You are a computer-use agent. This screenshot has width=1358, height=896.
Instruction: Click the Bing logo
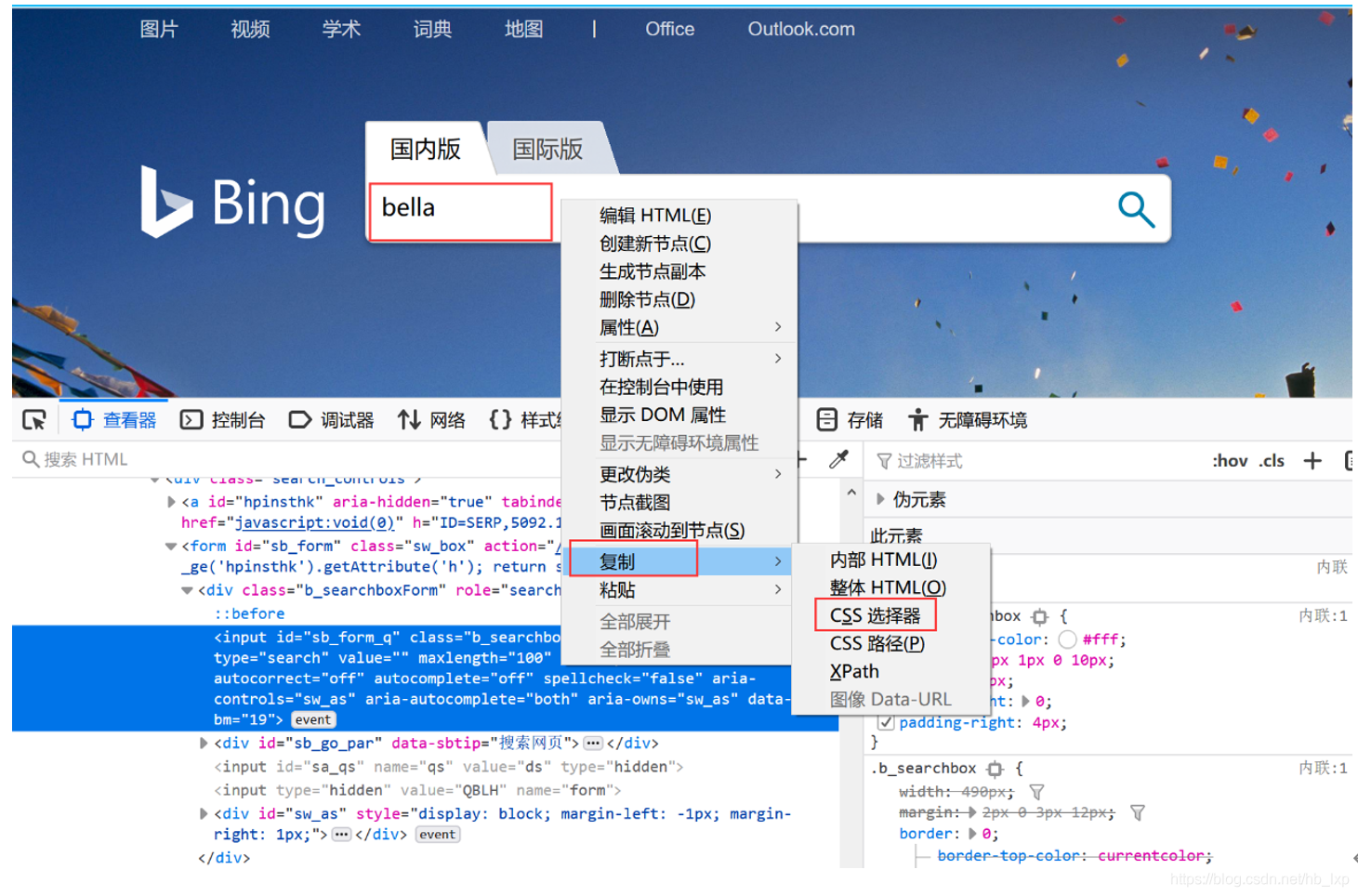232,201
